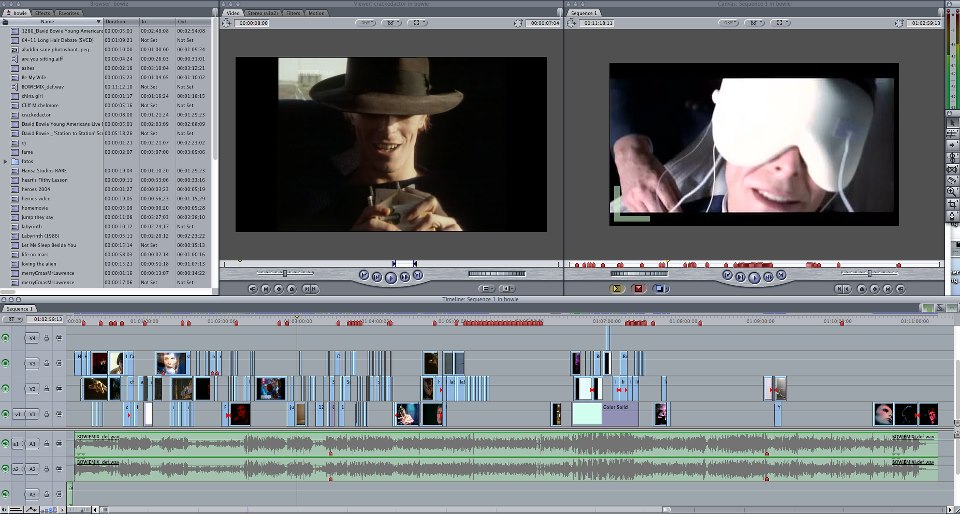Image resolution: width=960 pixels, height=514 pixels.
Task: Toggle Auto Select on track A1
Action: (x=59, y=444)
